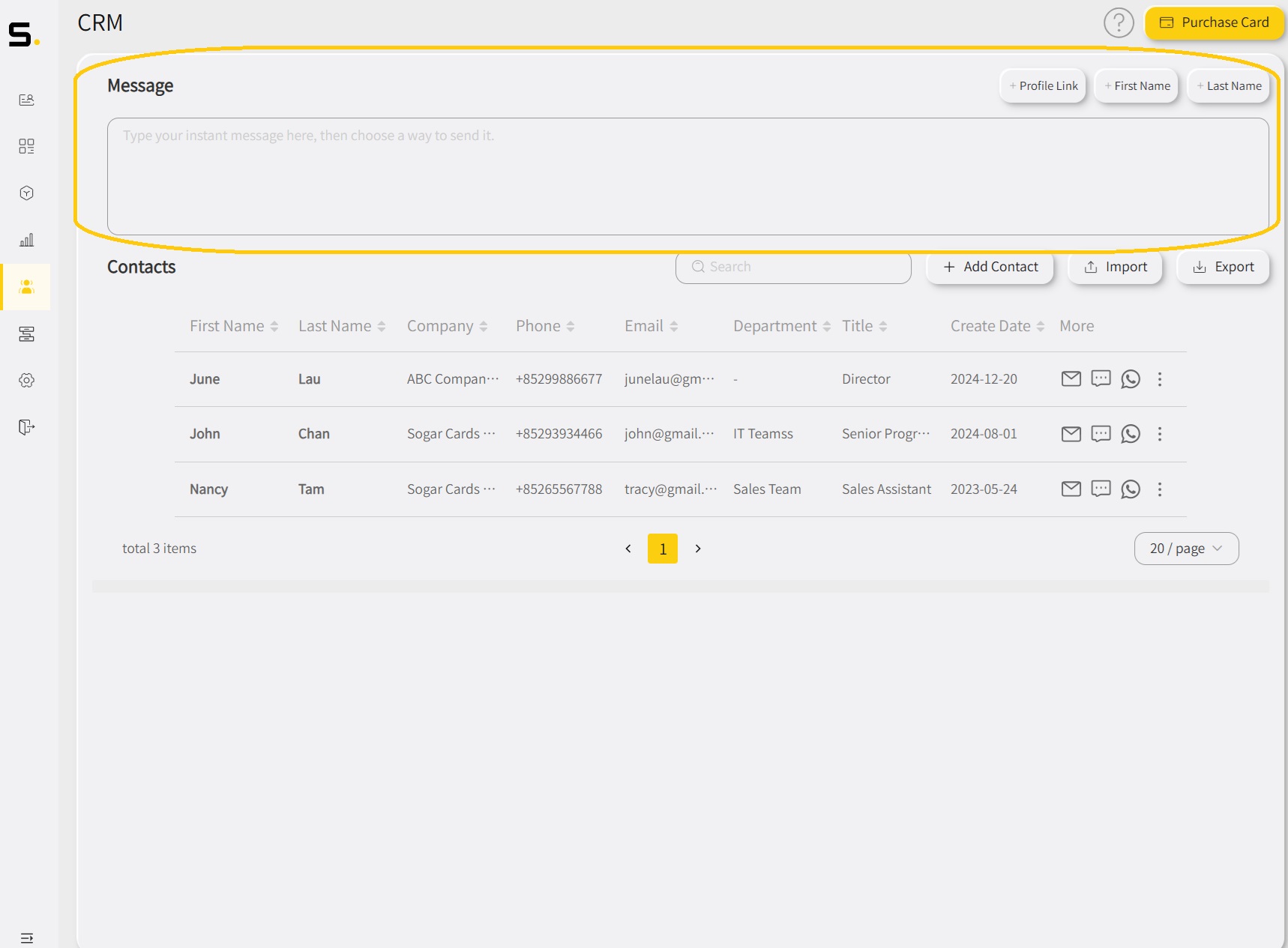Open the analytics bar chart icon
Viewport: 1288px width, 948px height.
pos(27,240)
